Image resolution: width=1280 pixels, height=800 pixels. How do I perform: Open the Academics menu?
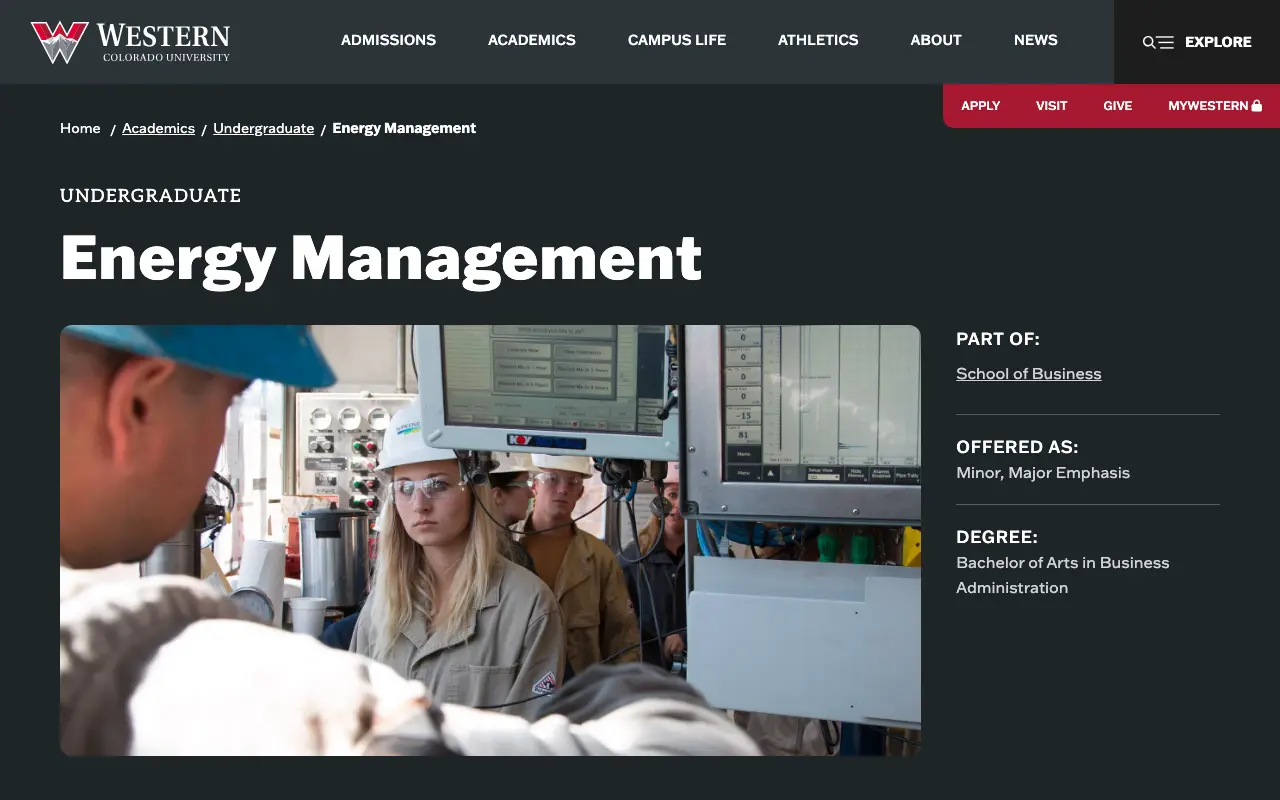[x=532, y=40]
